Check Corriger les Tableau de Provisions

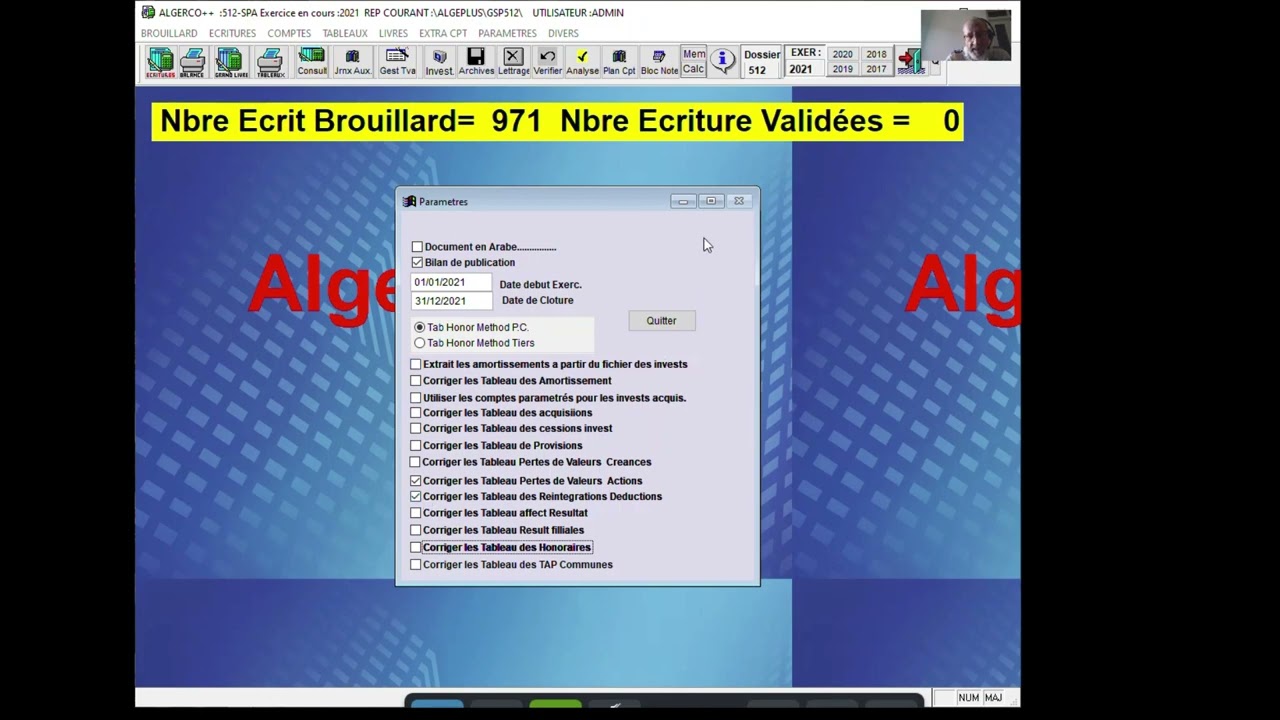tap(416, 446)
